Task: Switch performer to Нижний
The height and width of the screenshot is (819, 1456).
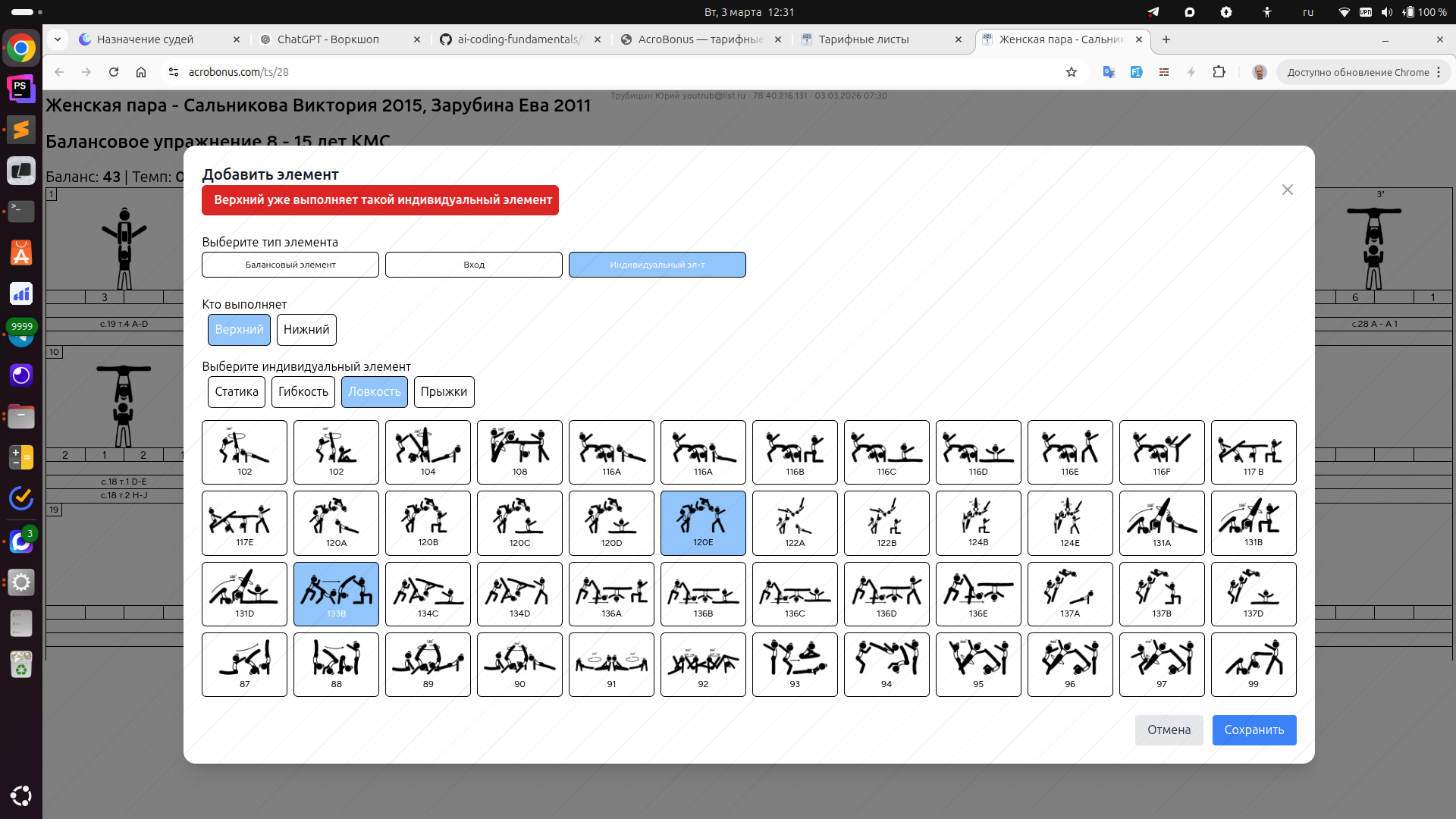Action: click(x=306, y=330)
